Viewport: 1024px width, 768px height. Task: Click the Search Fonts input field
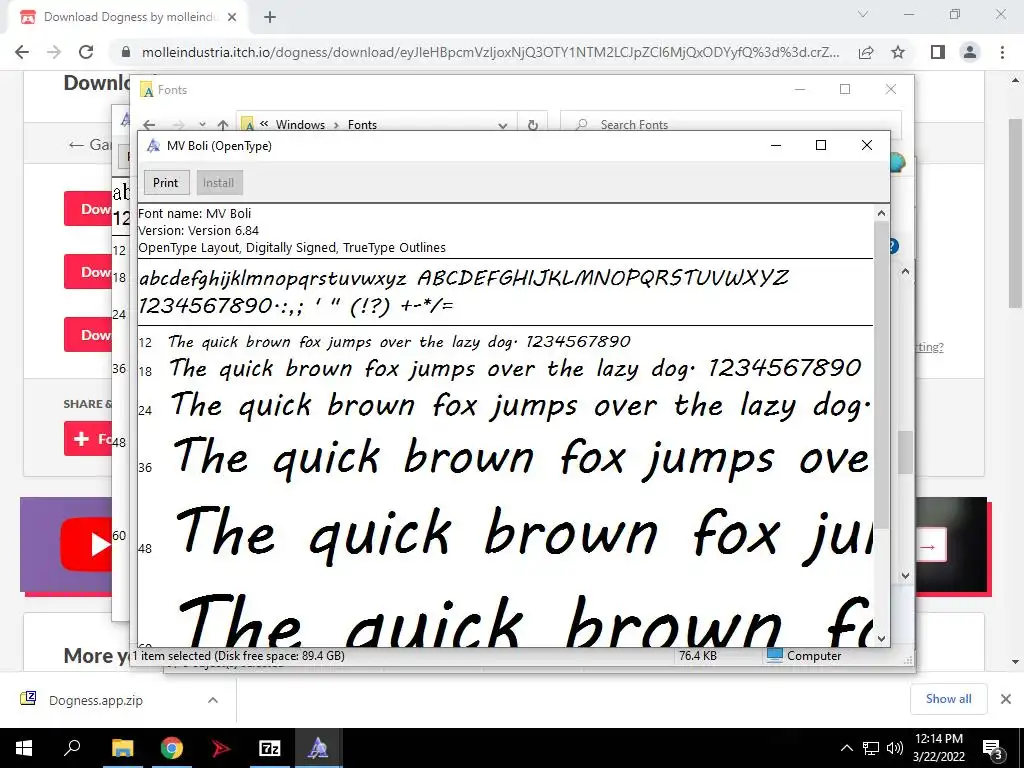coord(731,125)
